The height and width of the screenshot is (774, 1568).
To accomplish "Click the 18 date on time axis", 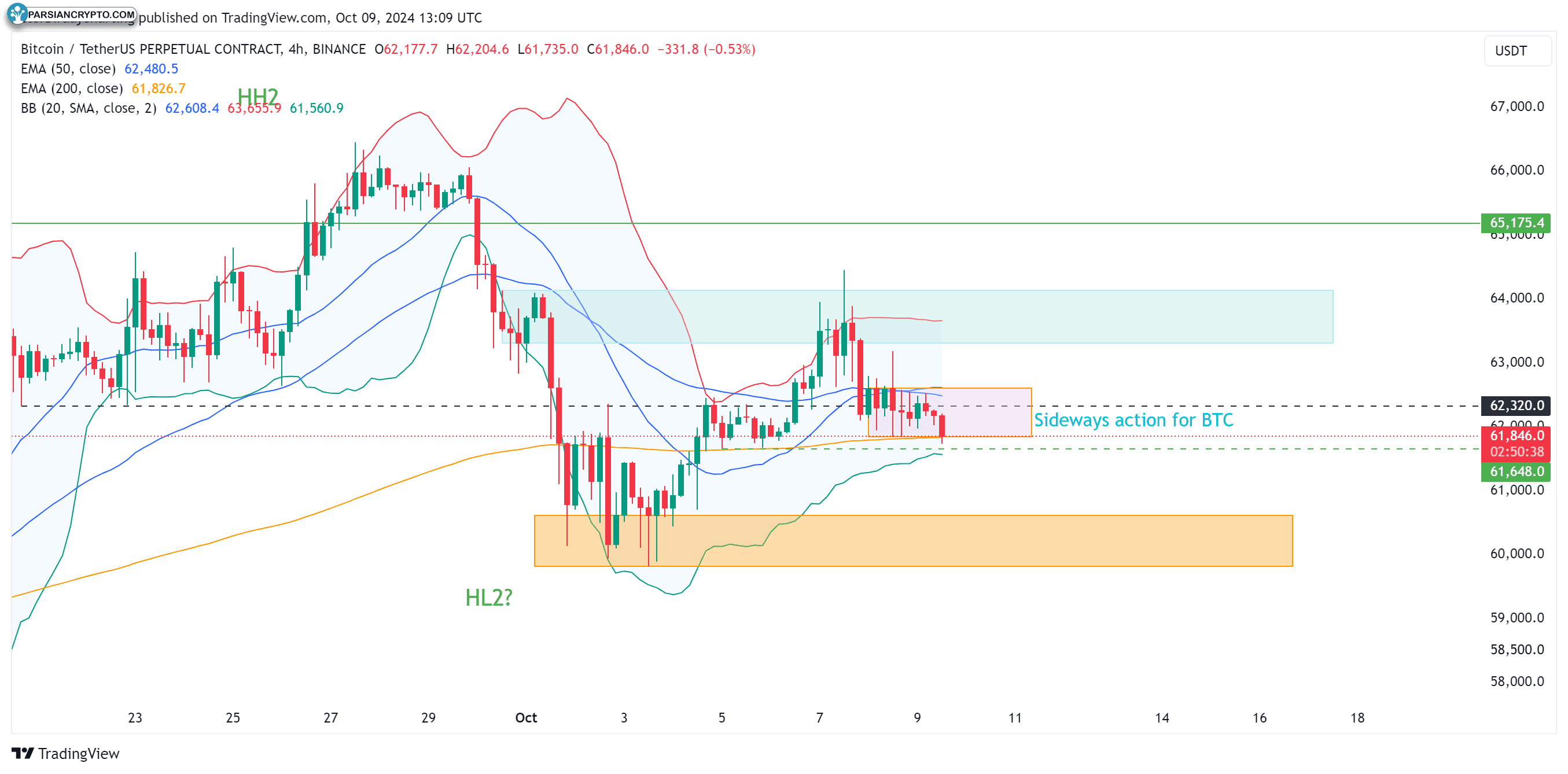I will 1357,717.
